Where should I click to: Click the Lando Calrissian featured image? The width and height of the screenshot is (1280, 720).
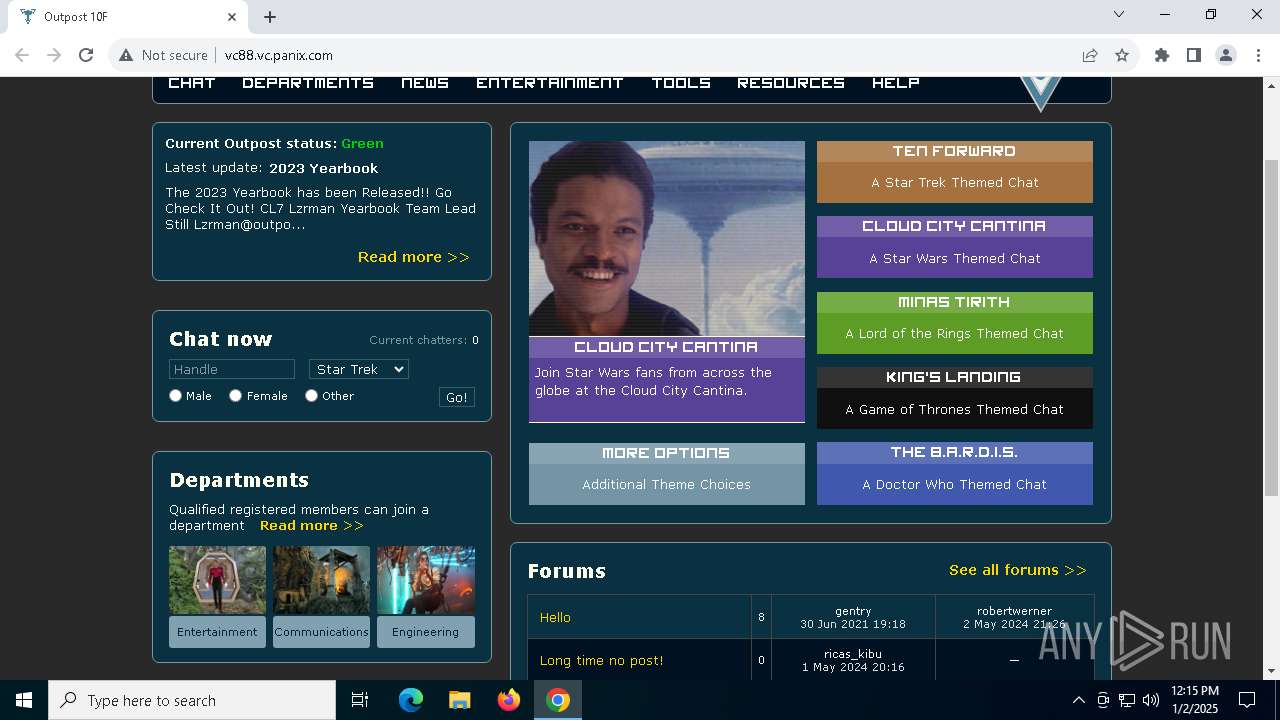point(667,238)
